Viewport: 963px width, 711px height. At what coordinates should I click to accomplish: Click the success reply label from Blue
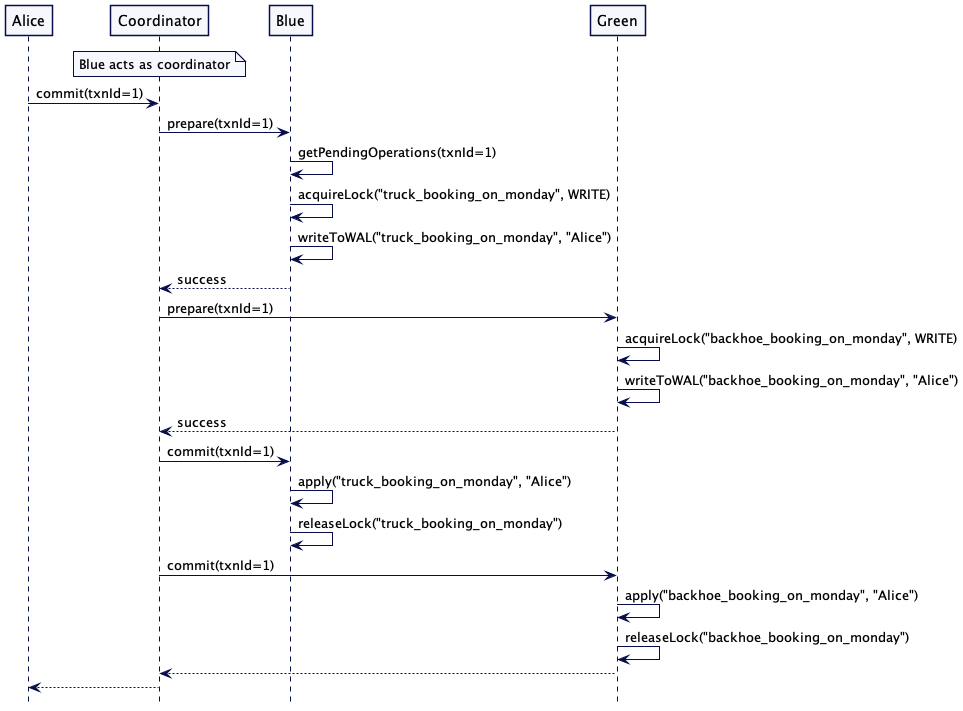pyautogui.click(x=201, y=280)
